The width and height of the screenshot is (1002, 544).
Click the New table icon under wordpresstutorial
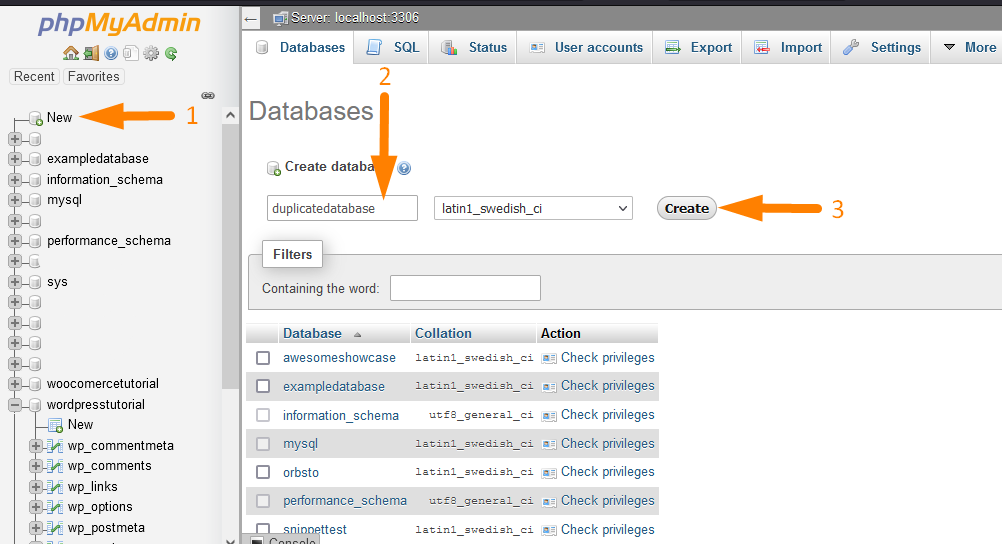tap(56, 425)
